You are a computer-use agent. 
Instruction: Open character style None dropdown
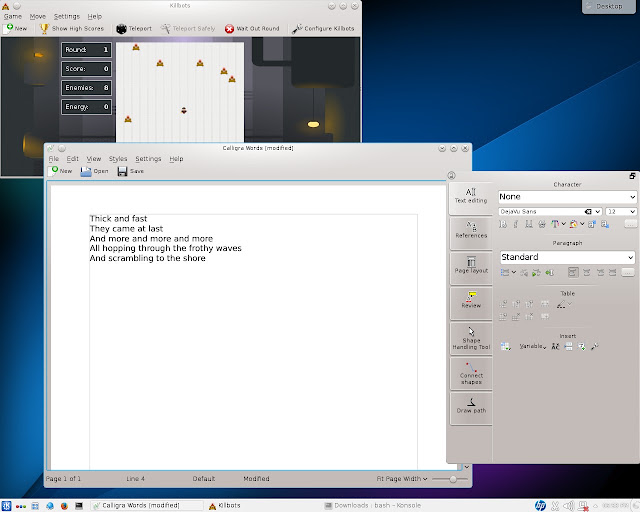point(567,197)
